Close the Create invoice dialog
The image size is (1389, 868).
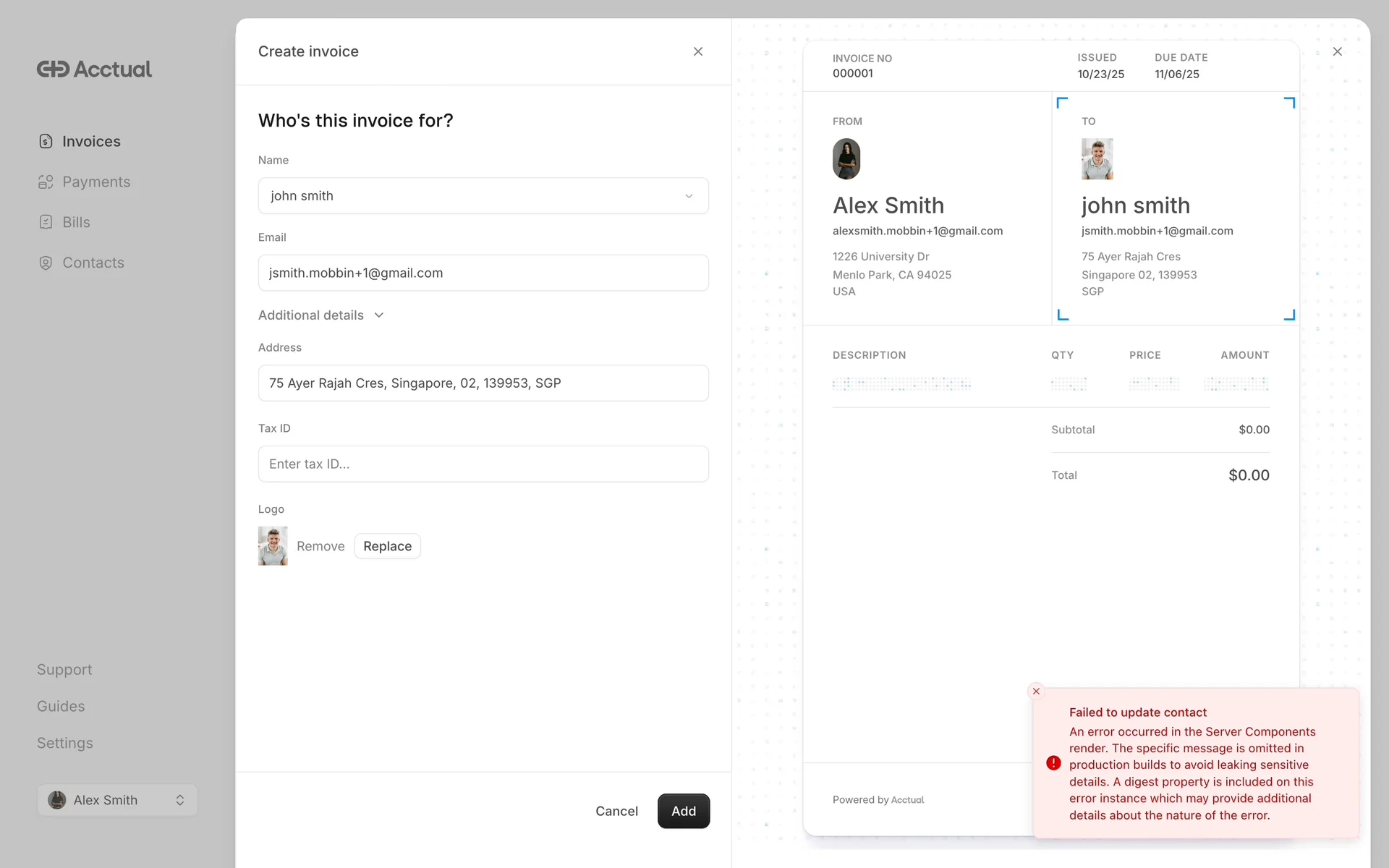(697, 51)
